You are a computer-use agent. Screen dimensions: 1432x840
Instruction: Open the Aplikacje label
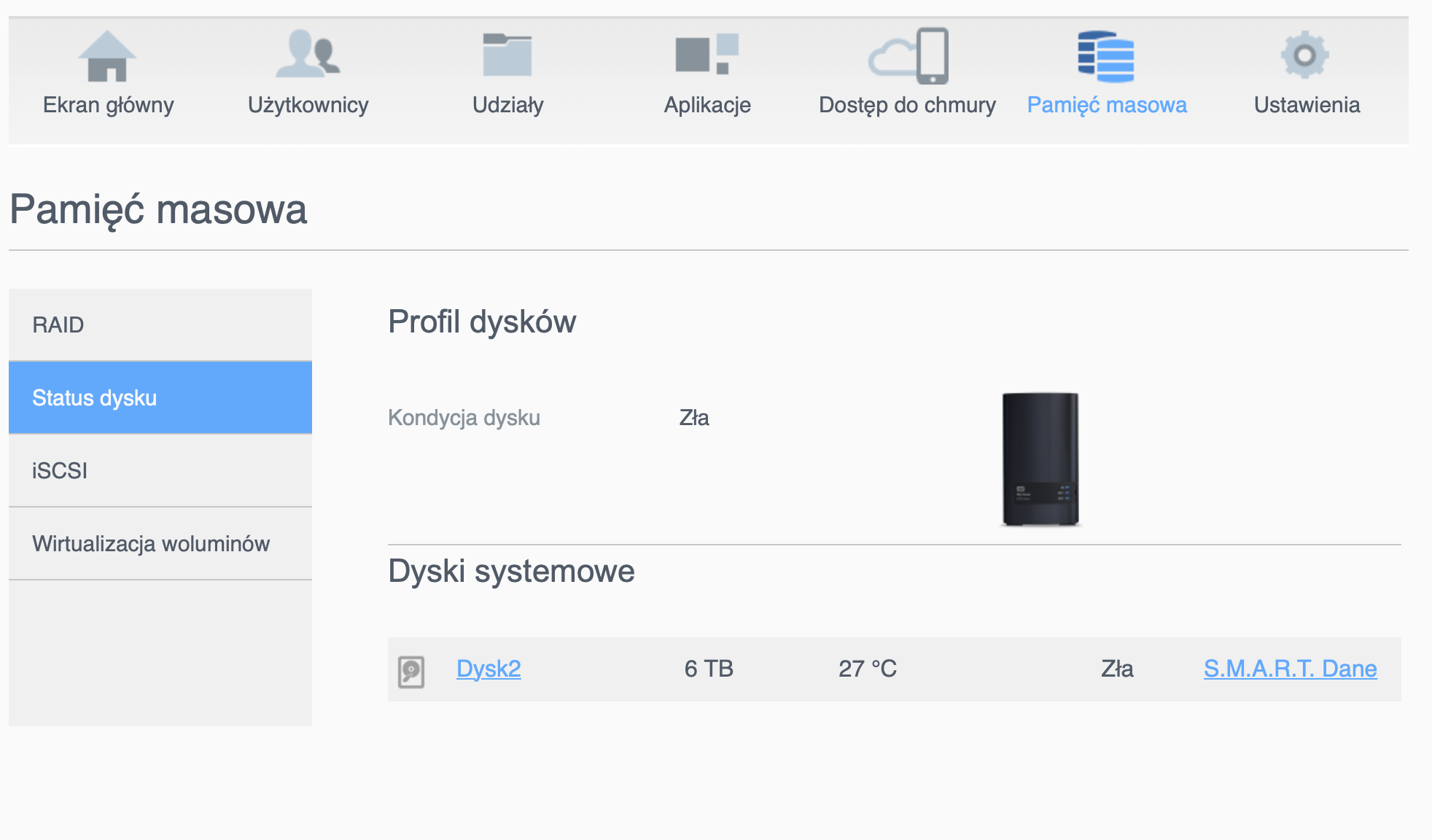[707, 105]
